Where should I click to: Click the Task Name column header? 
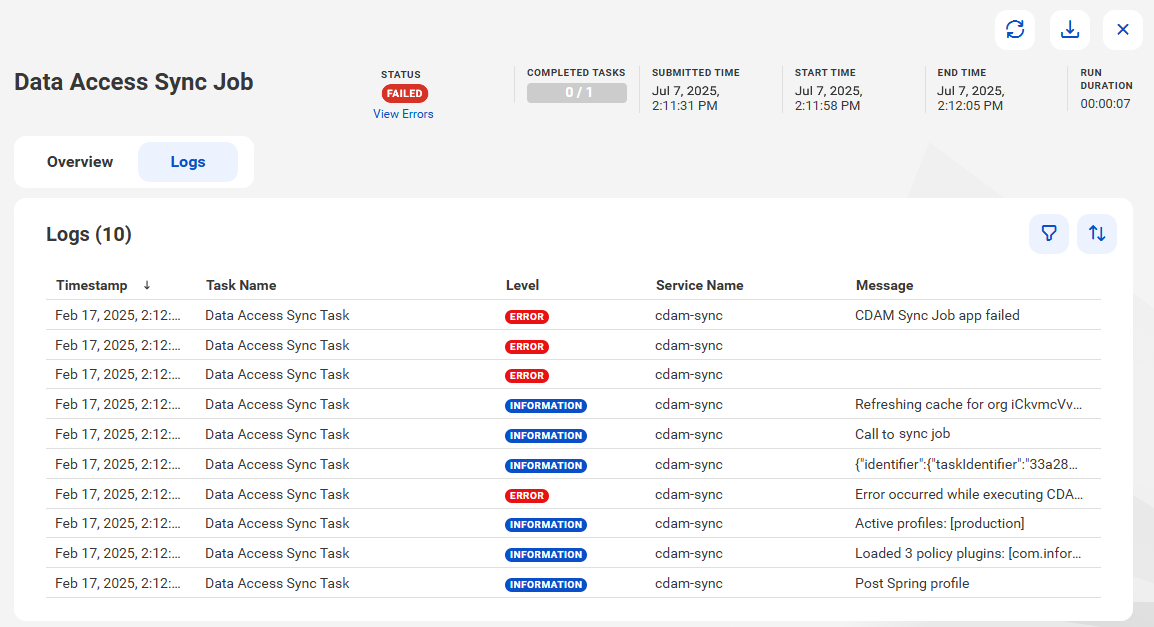(x=241, y=286)
